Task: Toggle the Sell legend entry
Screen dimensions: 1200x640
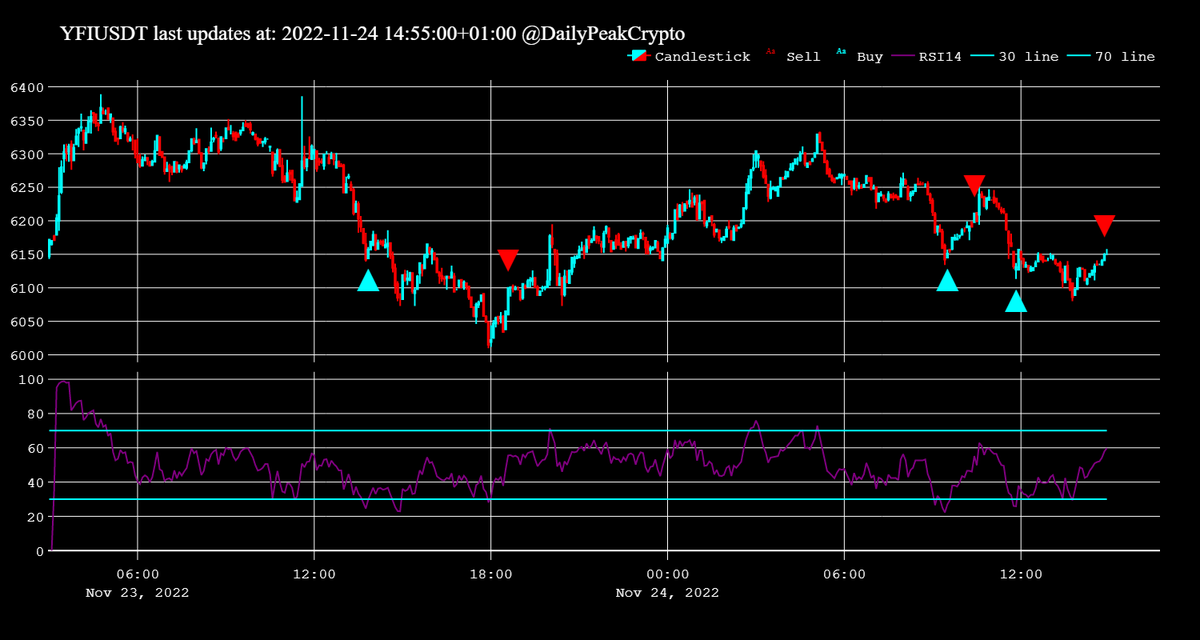Action: click(792, 57)
